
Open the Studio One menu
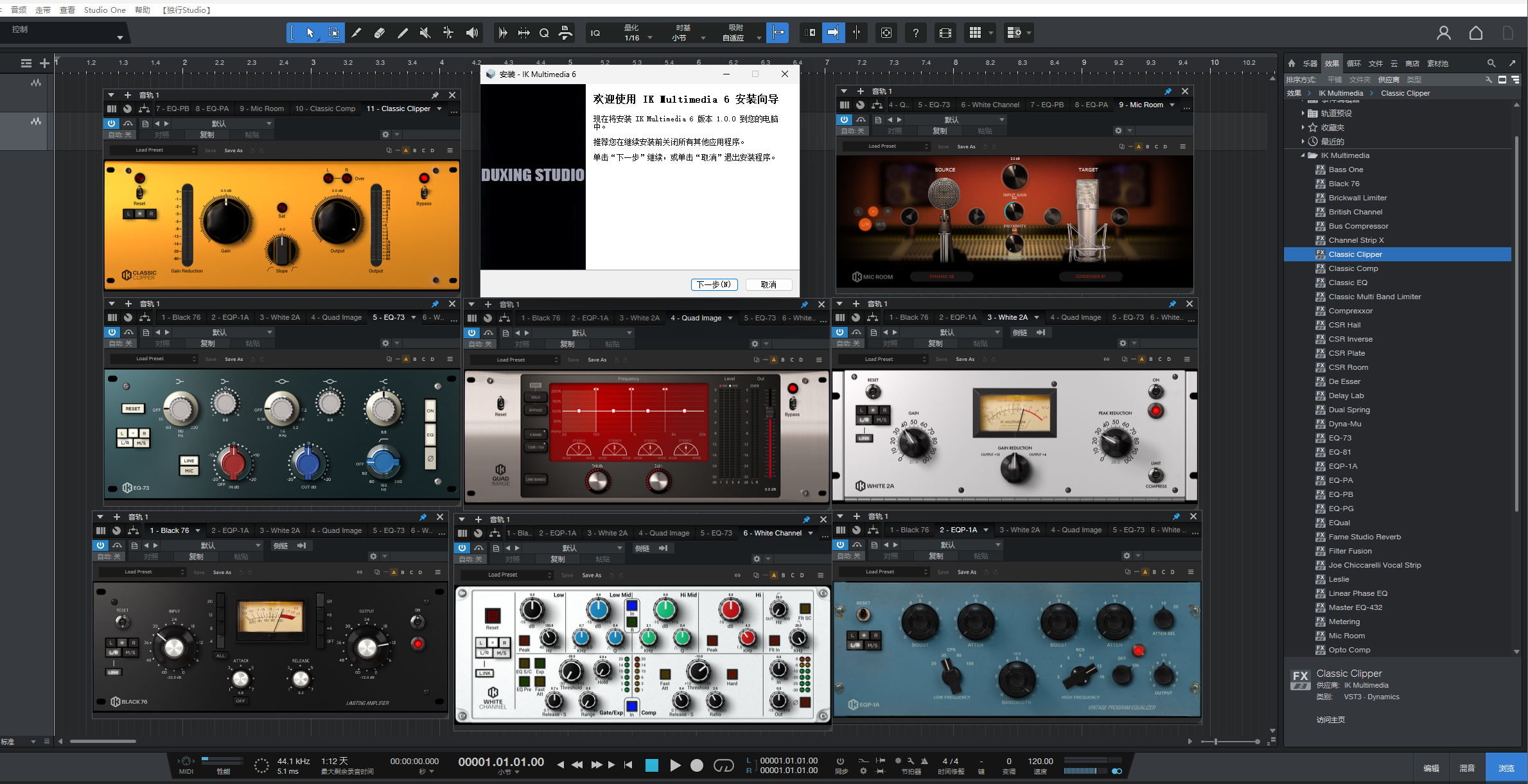pyautogui.click(x=105, y=10)
